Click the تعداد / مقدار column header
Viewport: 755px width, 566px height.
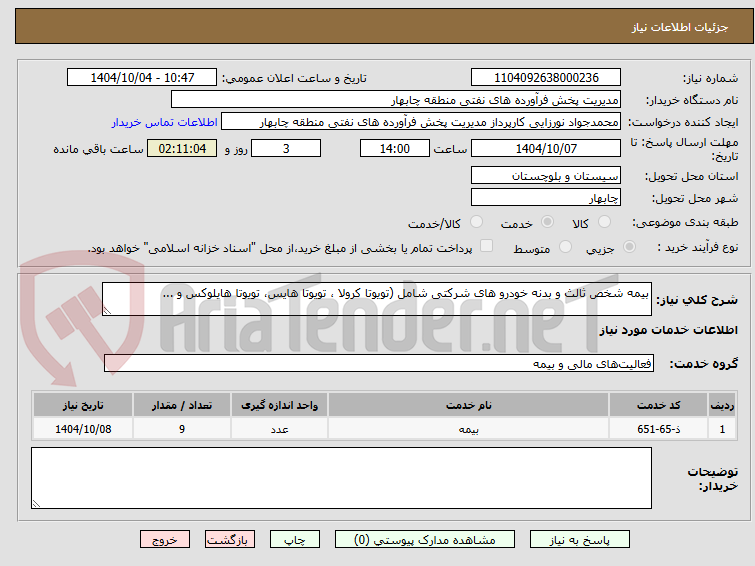pyautogui.click(x=182, y=405)
